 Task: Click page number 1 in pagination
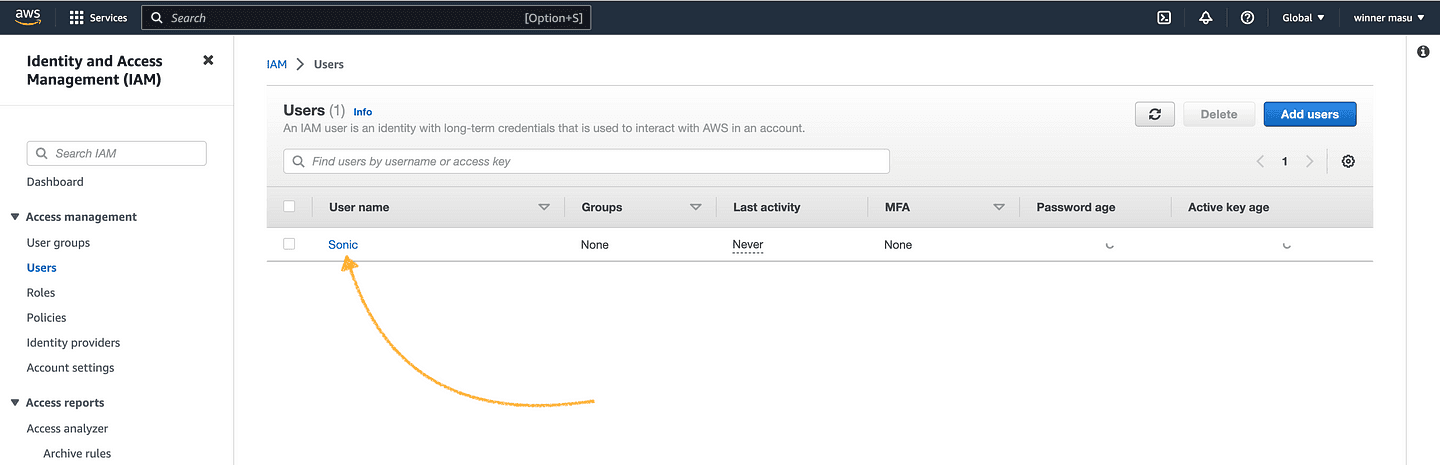coord(1285,161)
